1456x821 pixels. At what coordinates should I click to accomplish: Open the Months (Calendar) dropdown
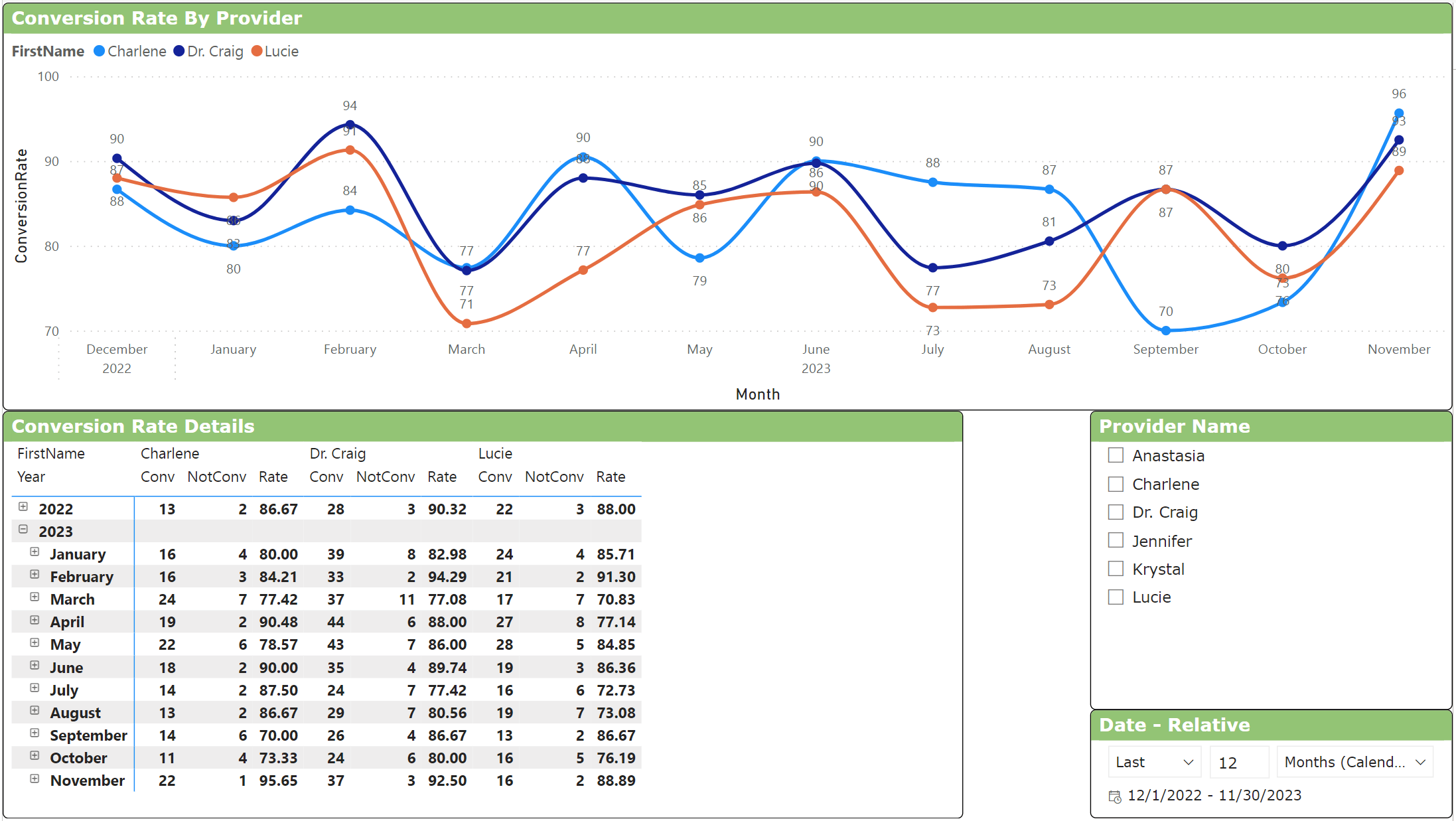click(1354, 761)
